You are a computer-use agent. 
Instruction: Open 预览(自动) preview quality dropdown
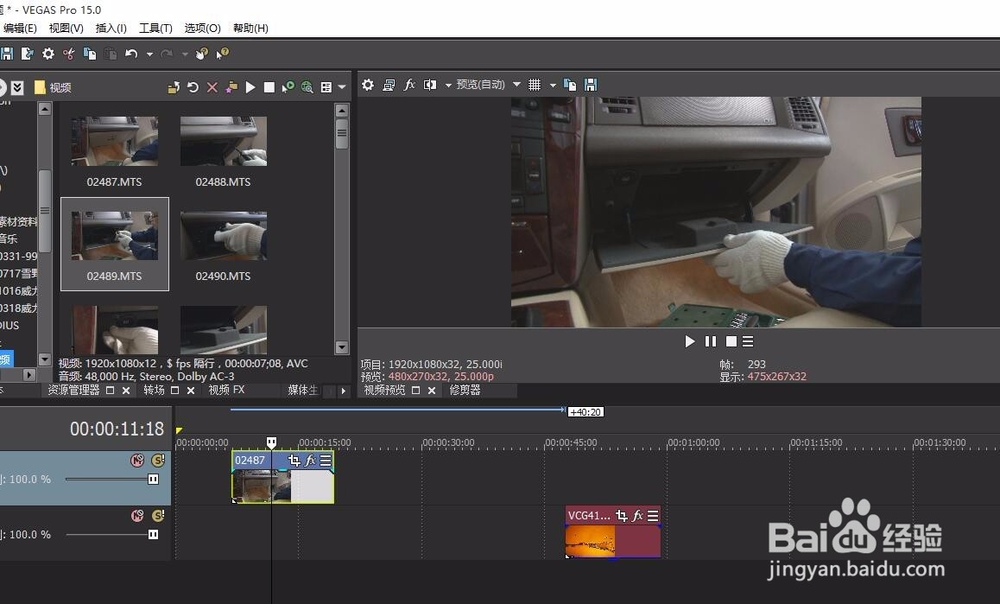coord(489,84)
